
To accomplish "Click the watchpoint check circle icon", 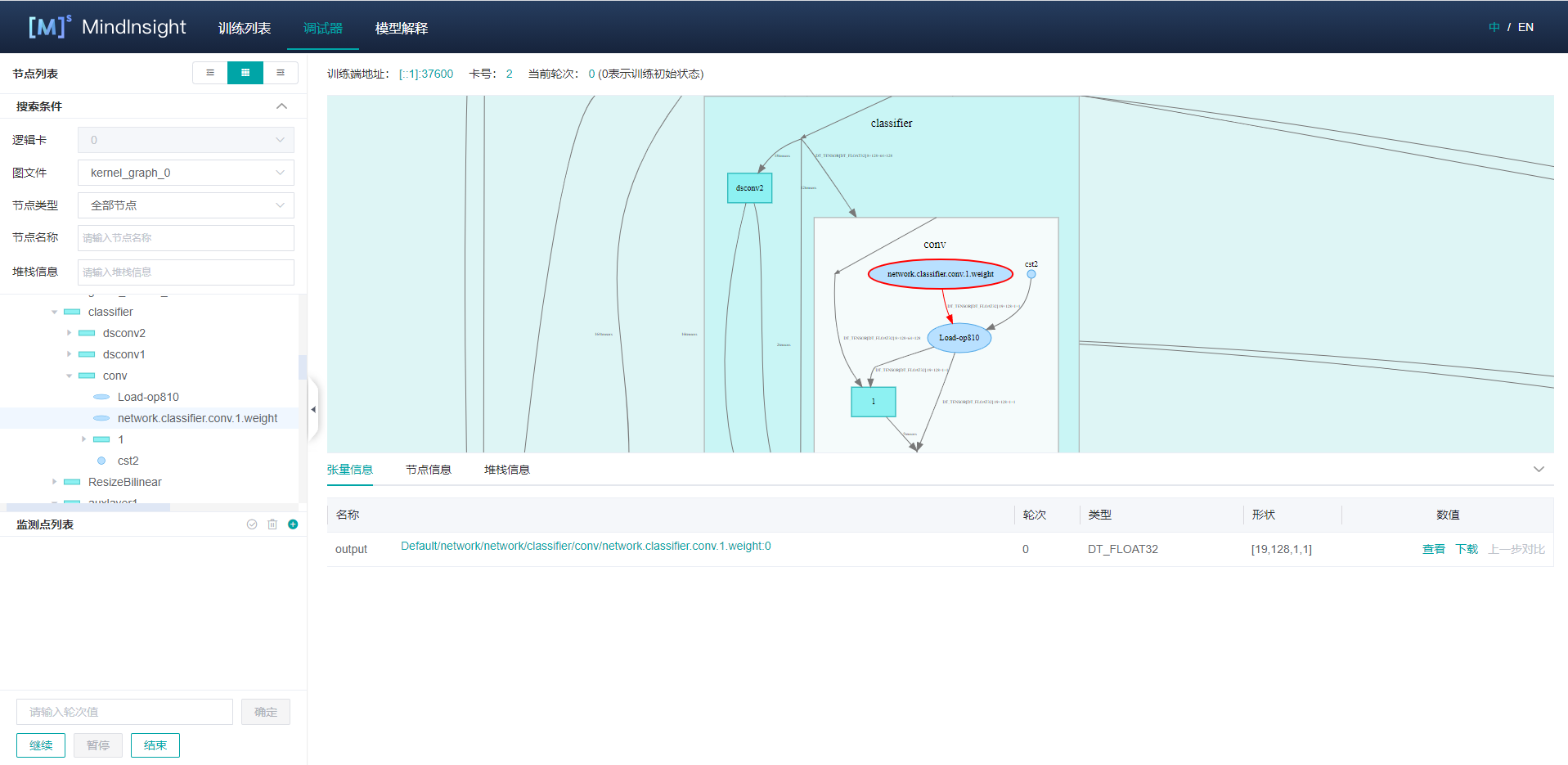I will pos(252,524).
